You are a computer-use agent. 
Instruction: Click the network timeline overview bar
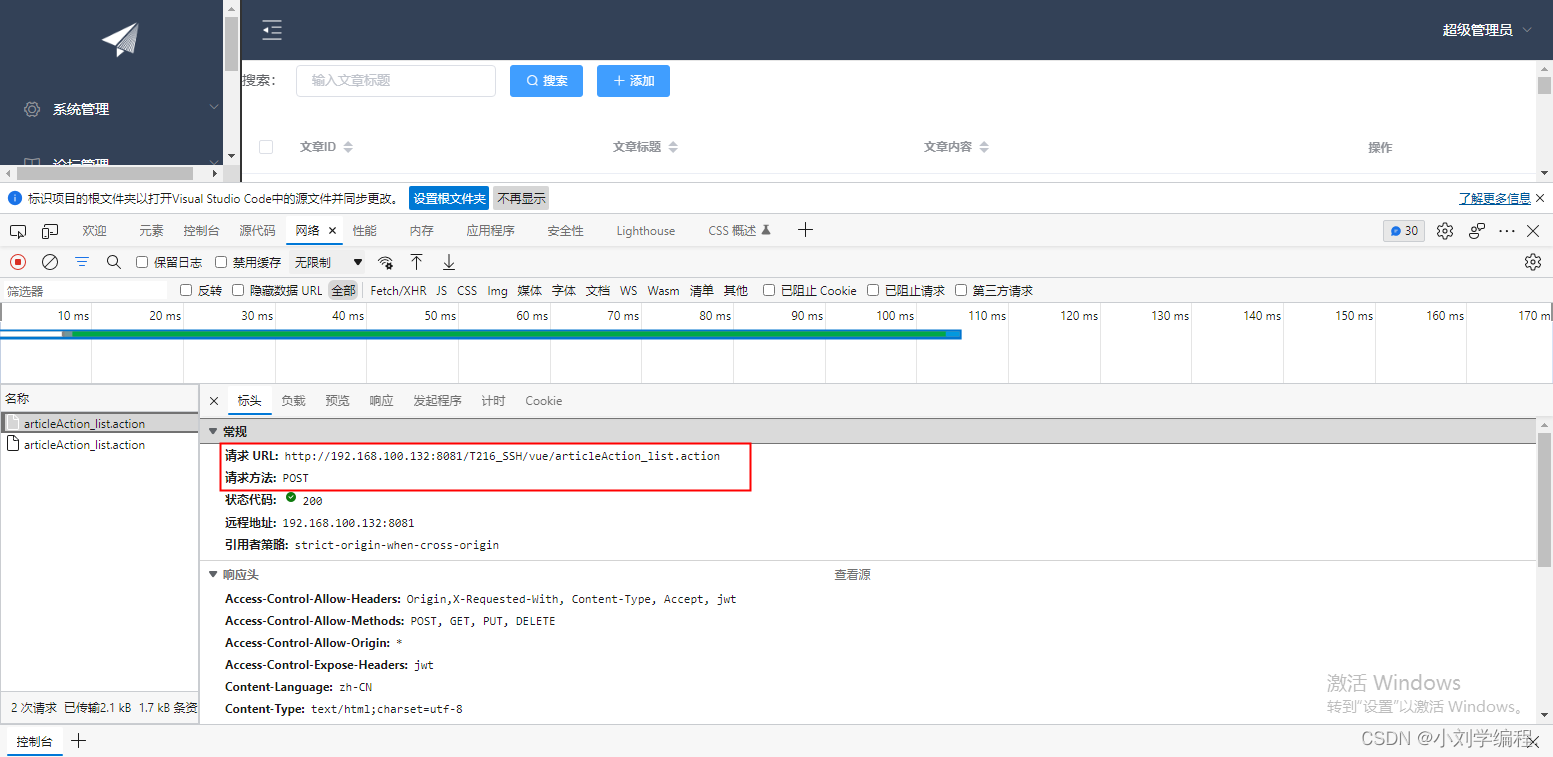(x=481, y=334)
